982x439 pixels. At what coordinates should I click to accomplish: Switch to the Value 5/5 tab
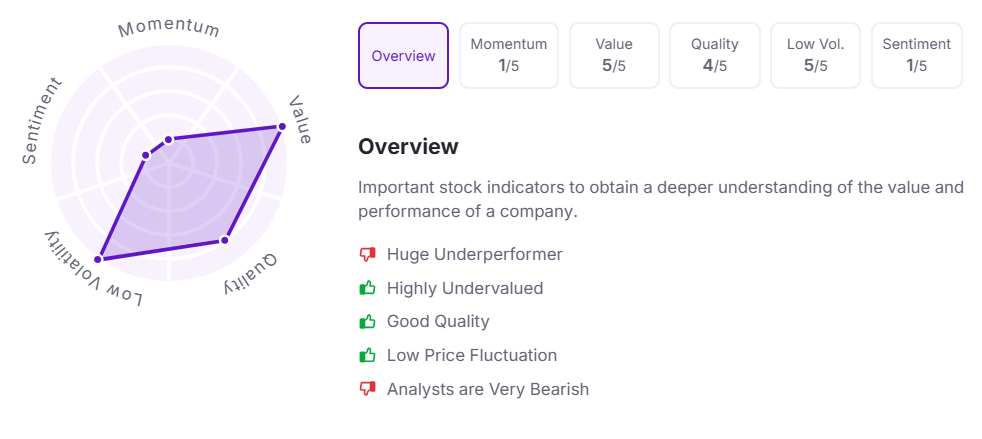614,56
